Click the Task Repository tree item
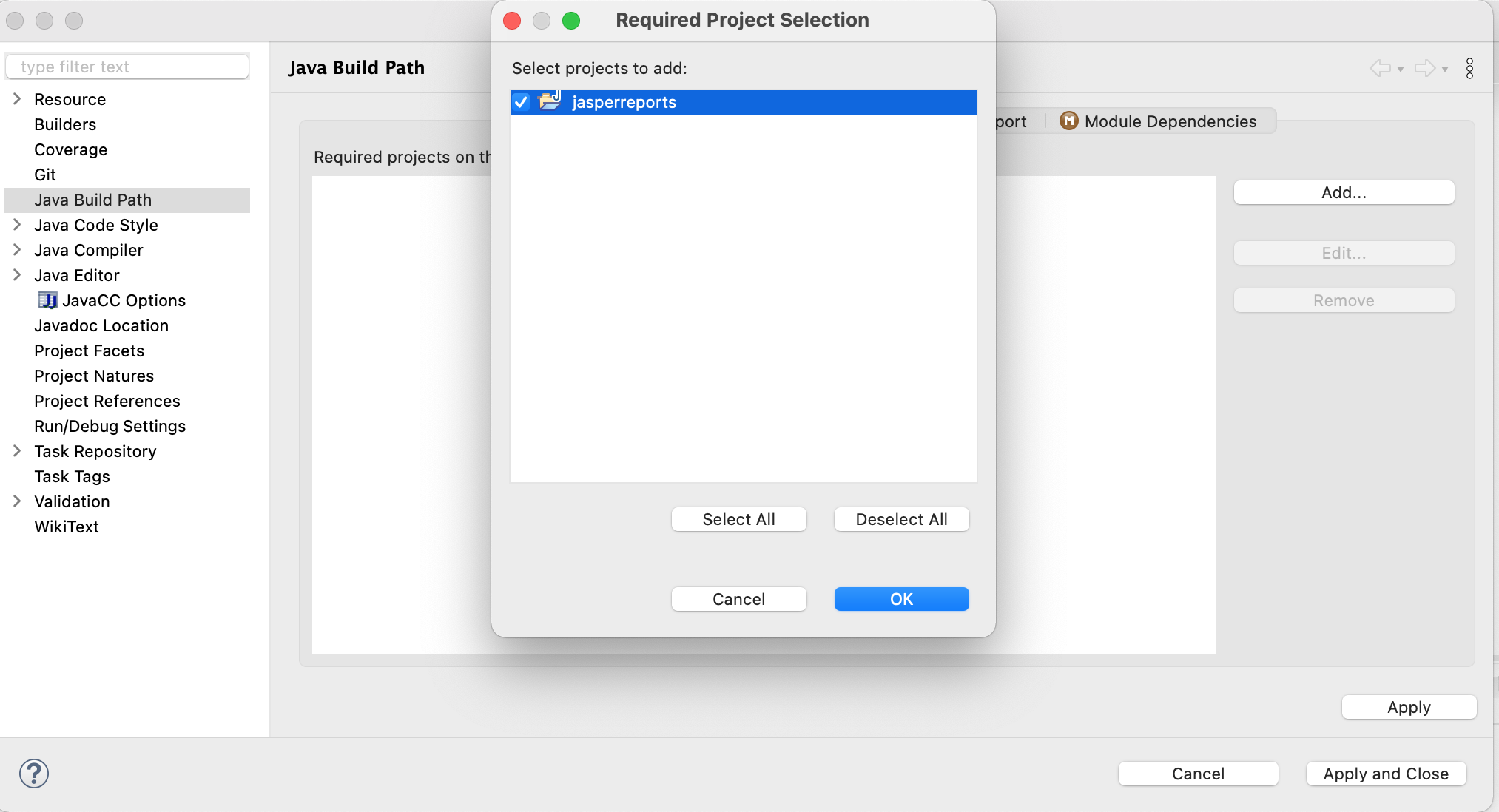 pyautogui.click(x=93, y=450)
